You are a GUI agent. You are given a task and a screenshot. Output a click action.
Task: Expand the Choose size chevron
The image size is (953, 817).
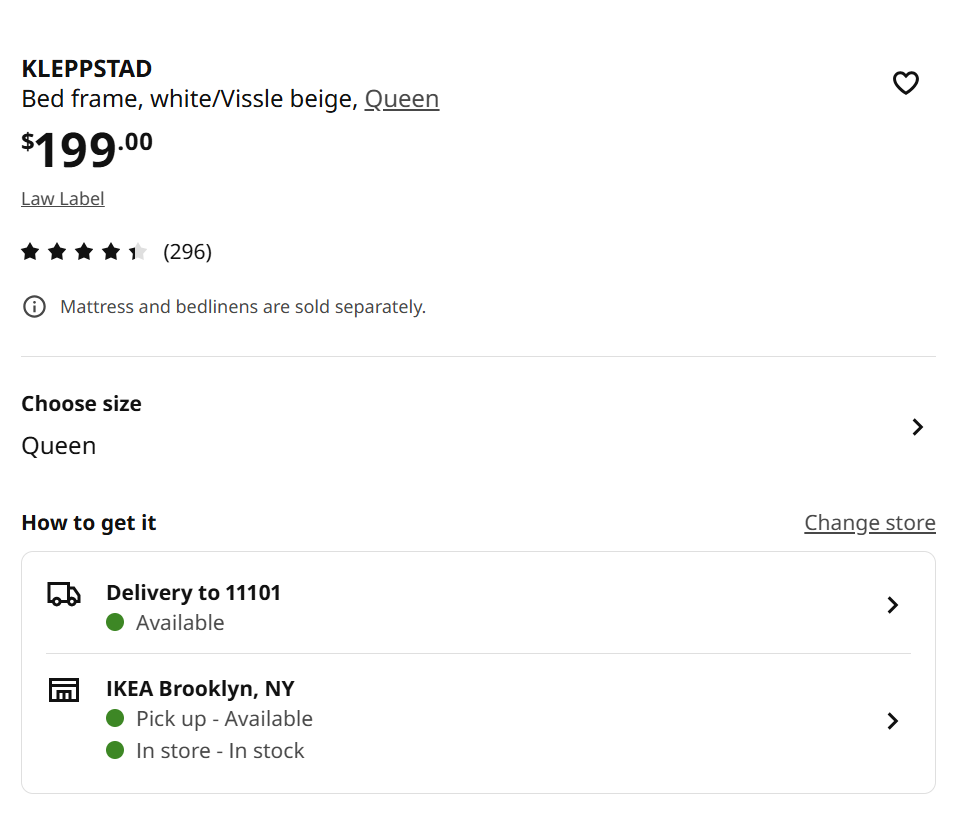(x=917, y=427)
